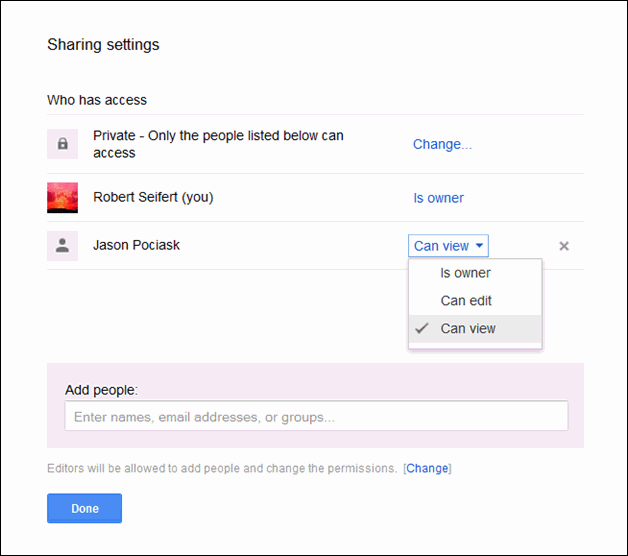The image size is (628, 556).
Task: Choose Can edit in the permission menu
Action: 466,300
